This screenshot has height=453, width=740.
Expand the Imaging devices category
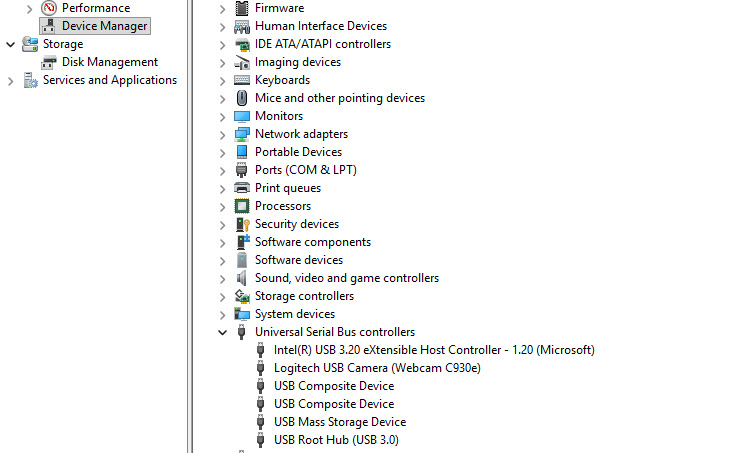(x=222, y=63)
